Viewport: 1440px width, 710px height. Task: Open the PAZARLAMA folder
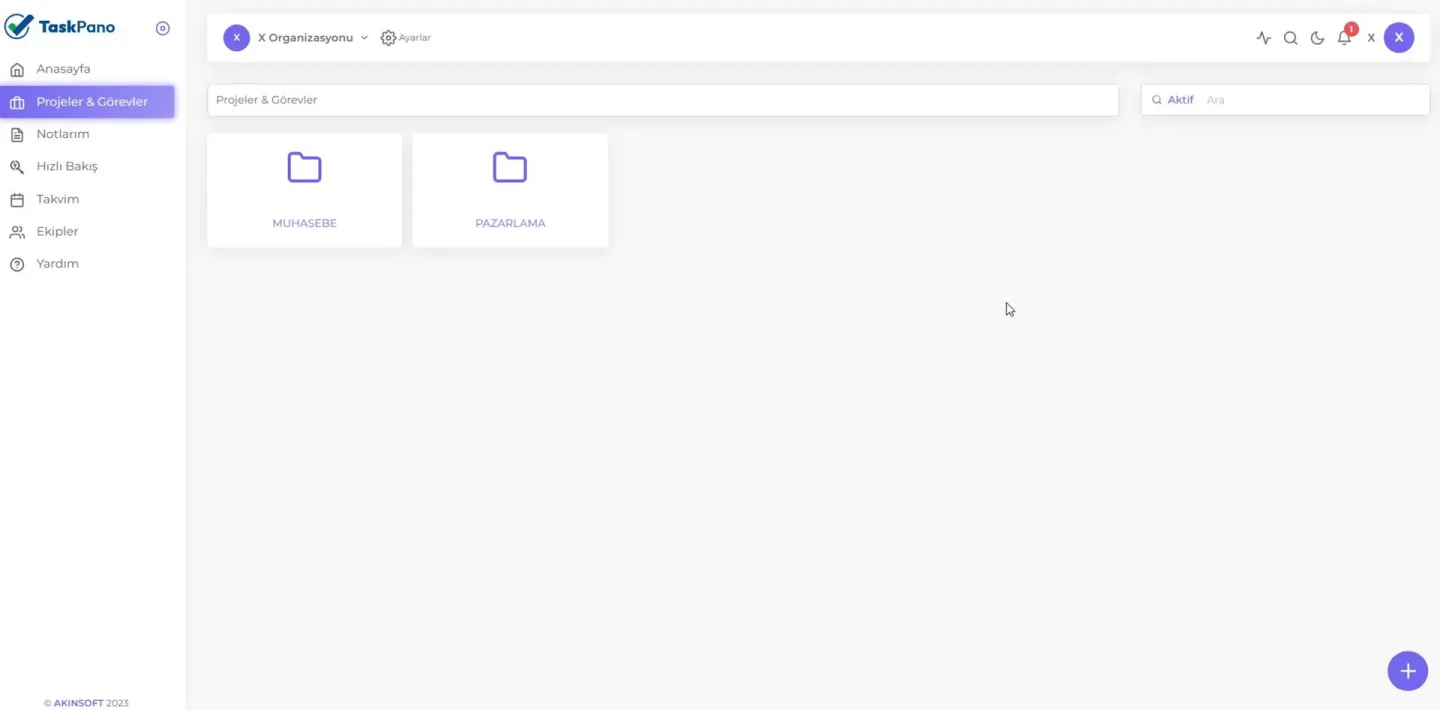[x=510, y=190]
